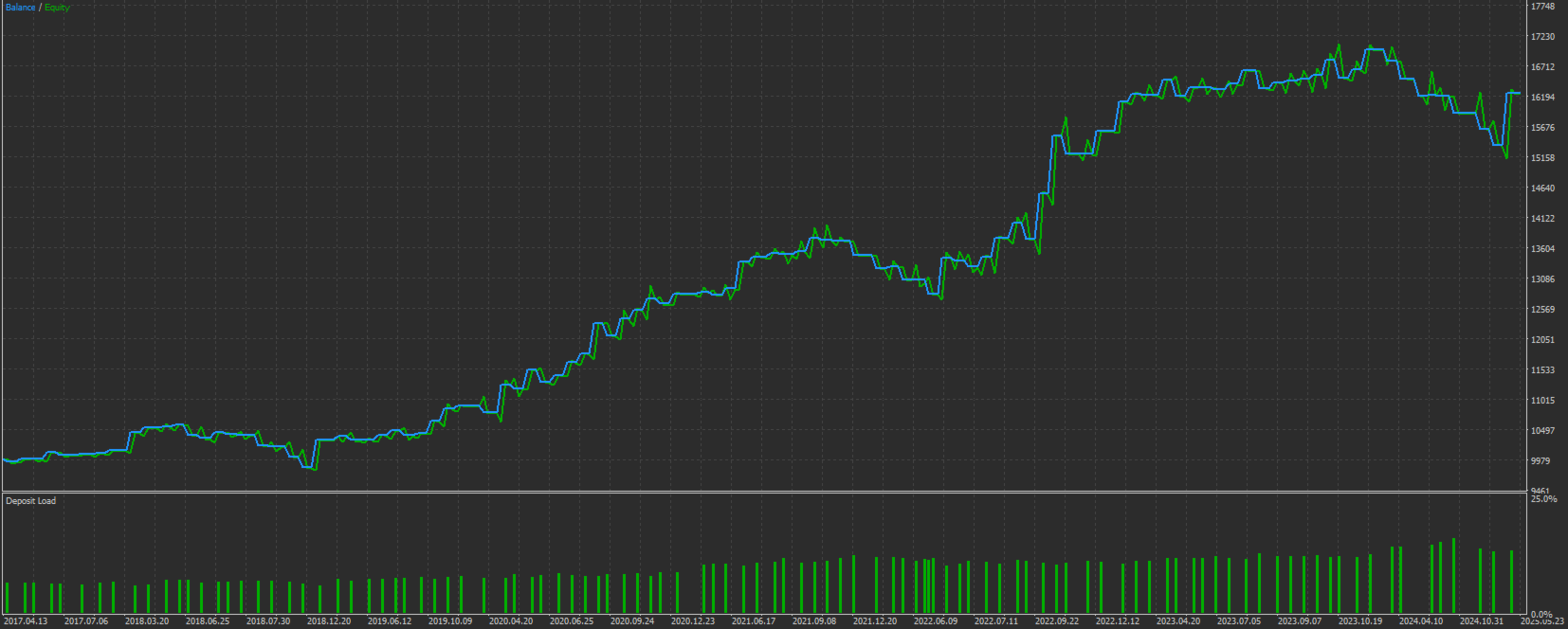The image size is (1568, 629).
Task: Click the 9979 axis value
Action: pos(1541,461)
